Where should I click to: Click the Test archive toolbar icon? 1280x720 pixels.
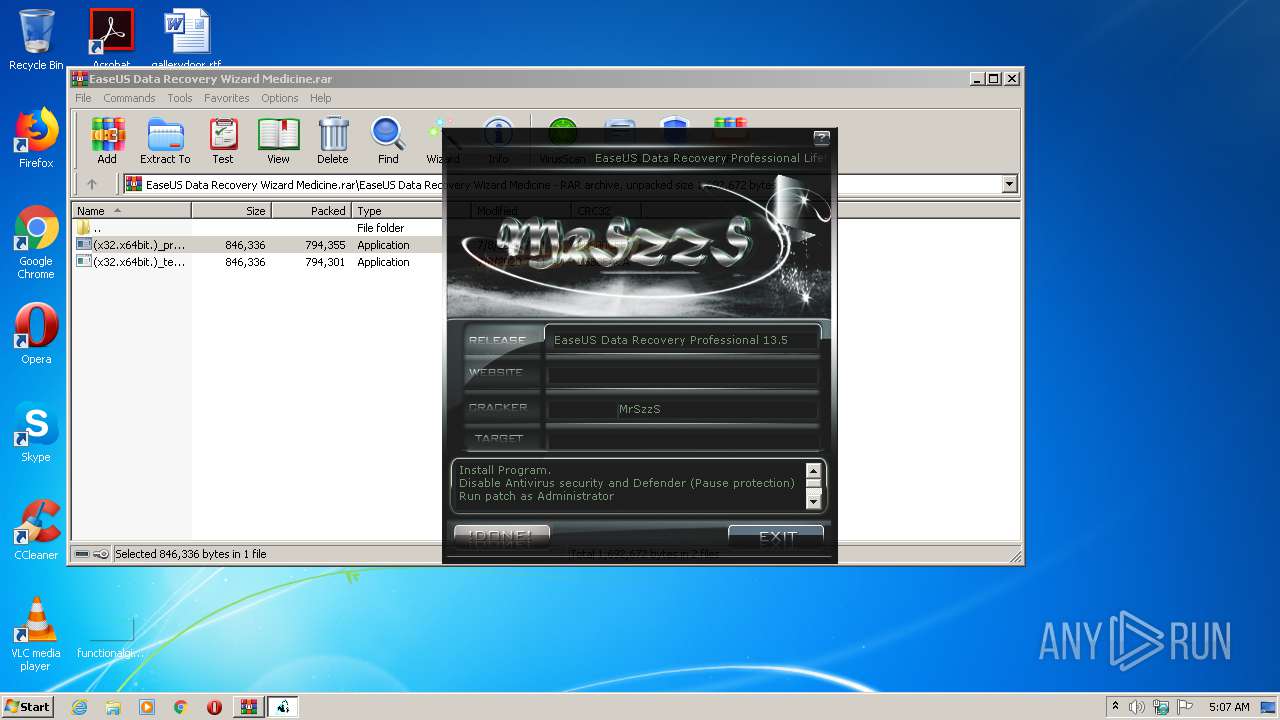click(223, 141)
